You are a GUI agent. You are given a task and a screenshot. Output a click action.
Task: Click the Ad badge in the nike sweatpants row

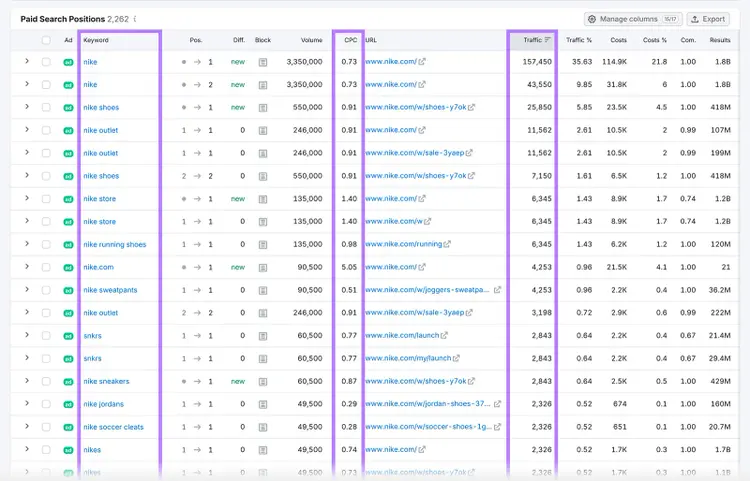[68, 290]
